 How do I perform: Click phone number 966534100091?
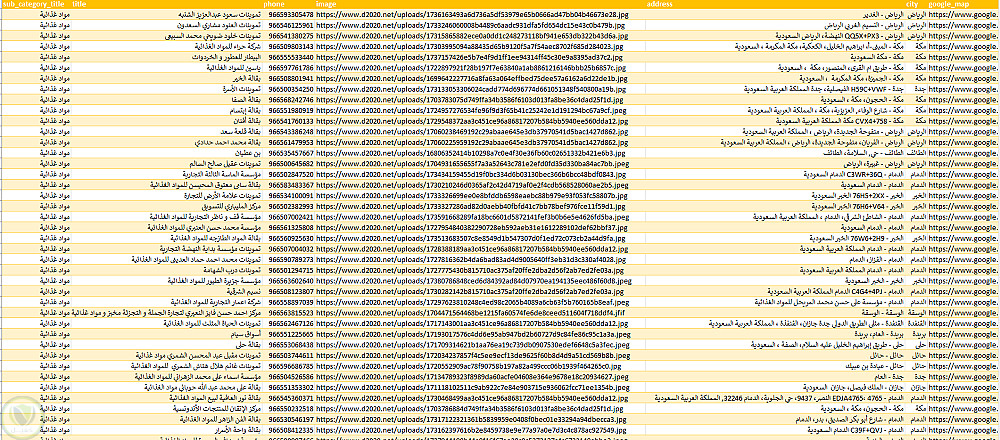290,195
